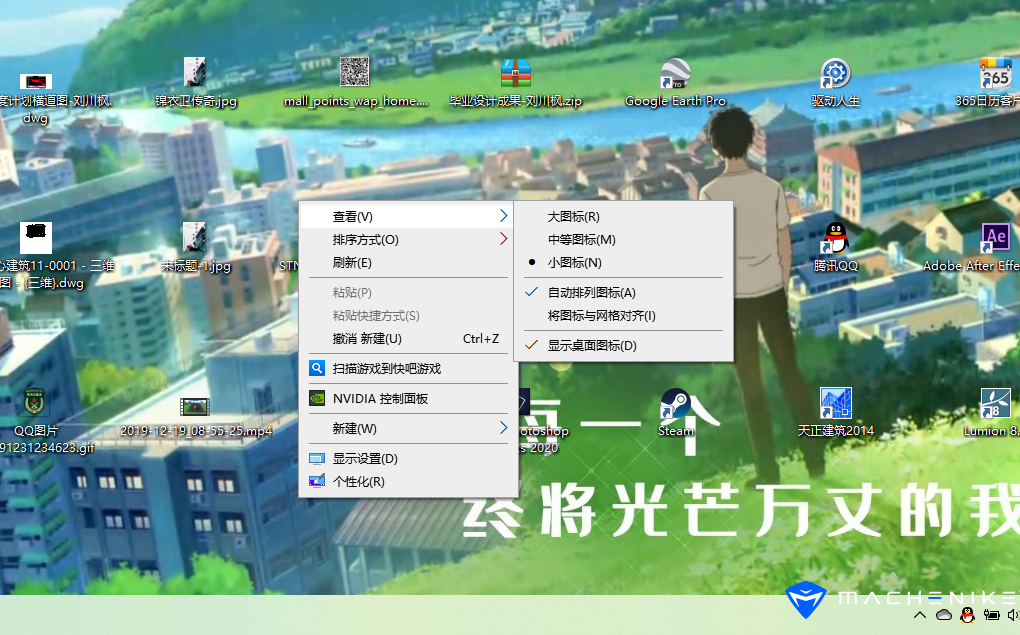Viewport: 1020px width, 635px height.
Task: Choose the 小图标(N) view option
Action: [623, 262]
